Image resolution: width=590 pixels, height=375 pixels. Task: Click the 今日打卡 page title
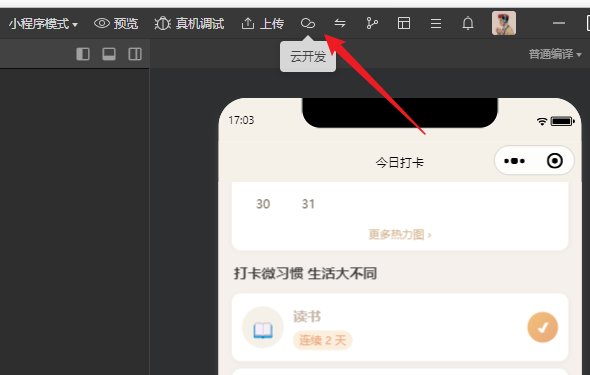coord(400,162)
